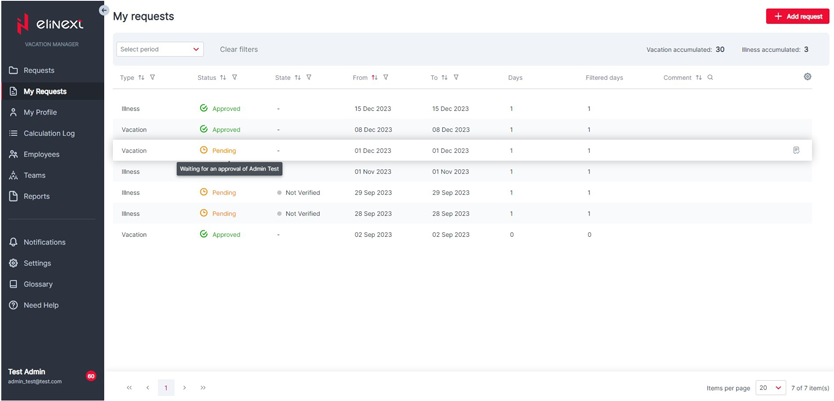
Task: Select the Illness row dated 15 Dec 2023
Action: click(400, 109)
